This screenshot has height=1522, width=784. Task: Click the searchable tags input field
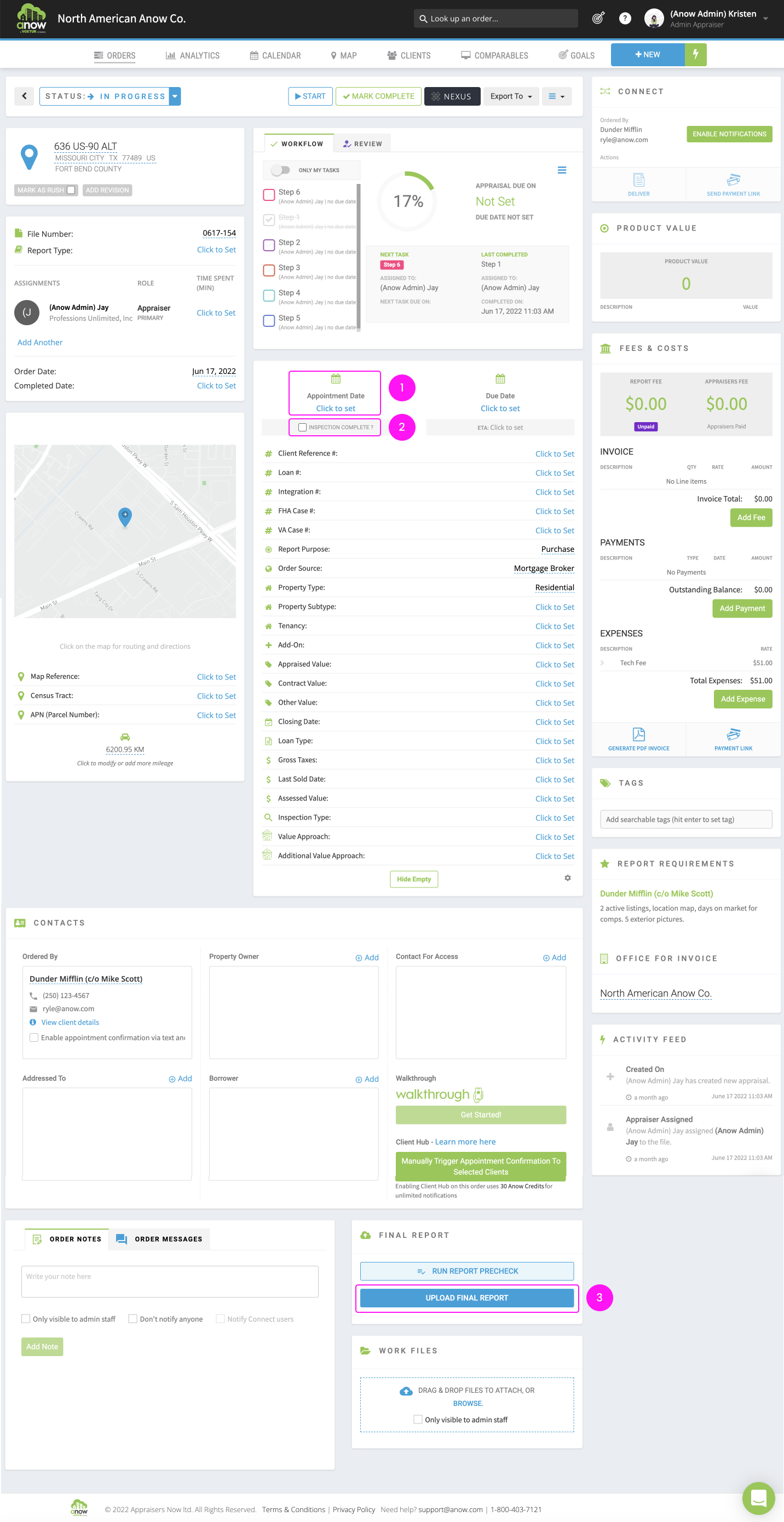tap(686, 819)
